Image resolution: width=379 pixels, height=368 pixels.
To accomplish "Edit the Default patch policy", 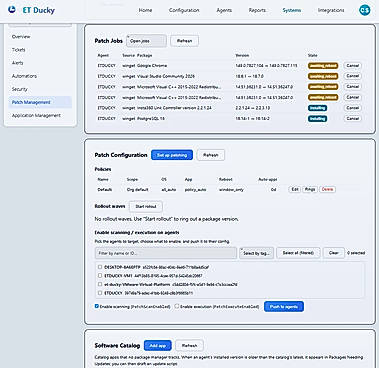I will 295,189.
